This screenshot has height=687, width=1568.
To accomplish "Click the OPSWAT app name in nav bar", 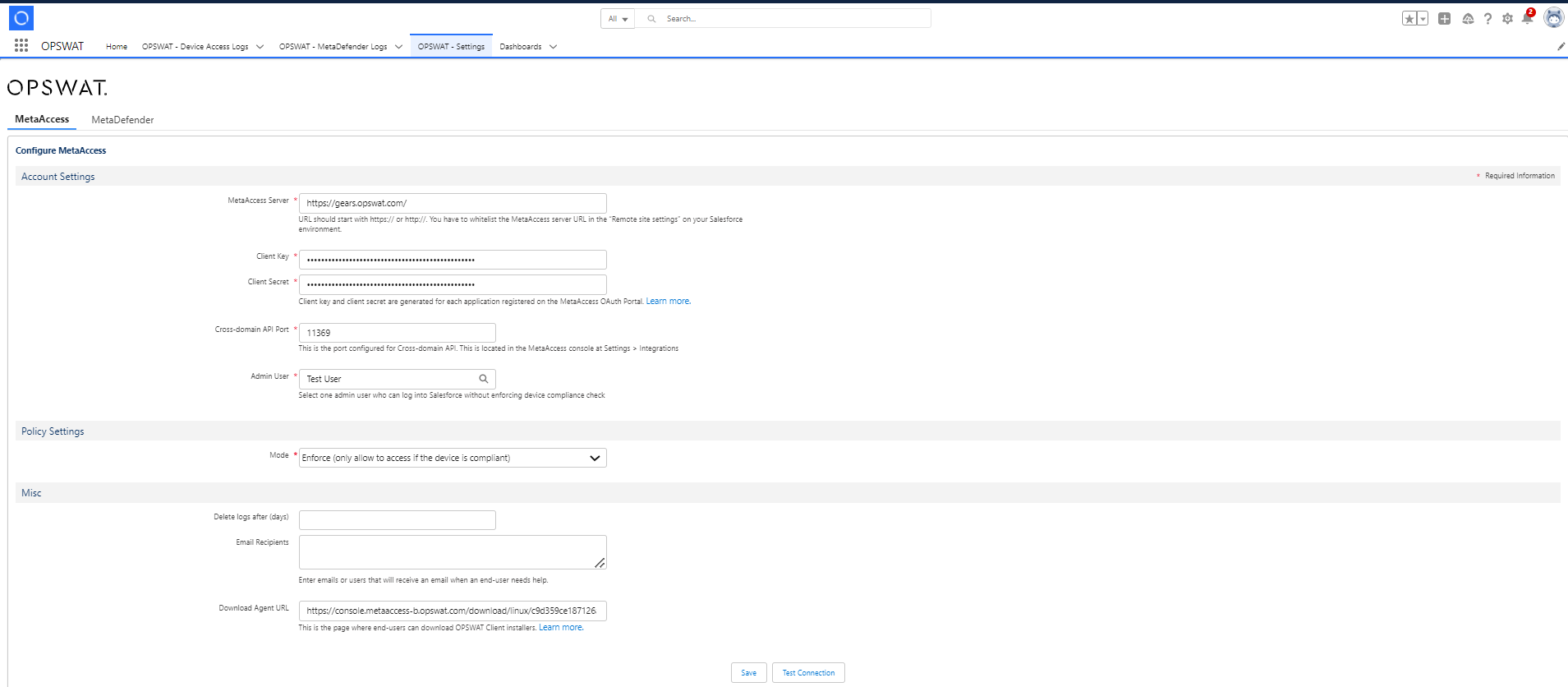I will click(x=62, y=46).
